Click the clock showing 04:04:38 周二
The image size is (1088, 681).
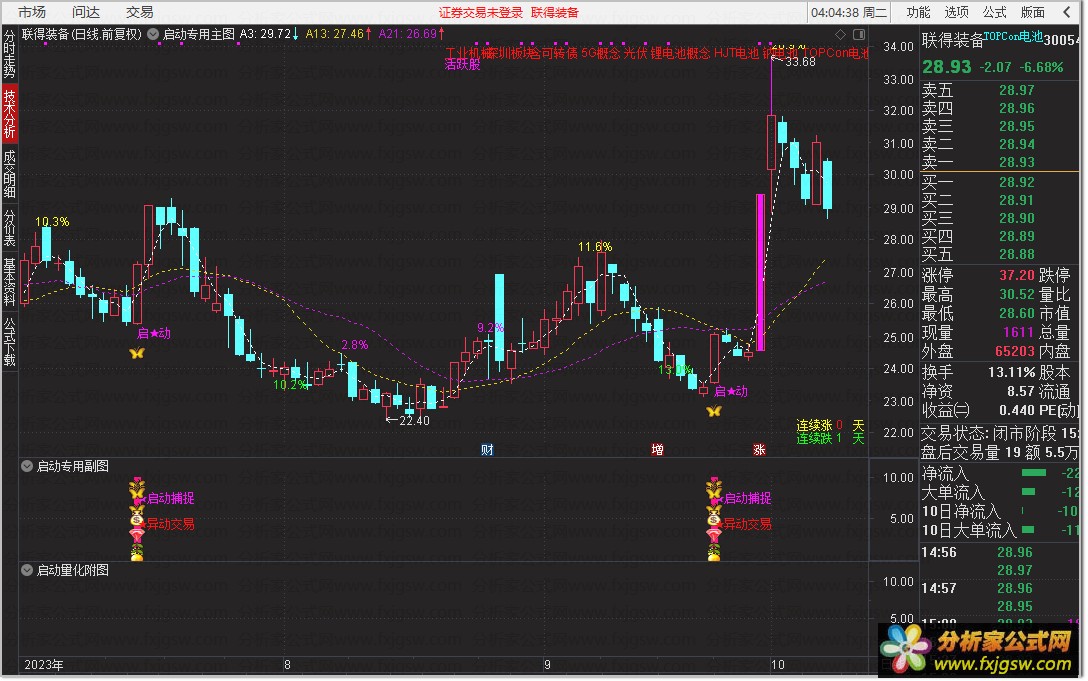[849, 12]
